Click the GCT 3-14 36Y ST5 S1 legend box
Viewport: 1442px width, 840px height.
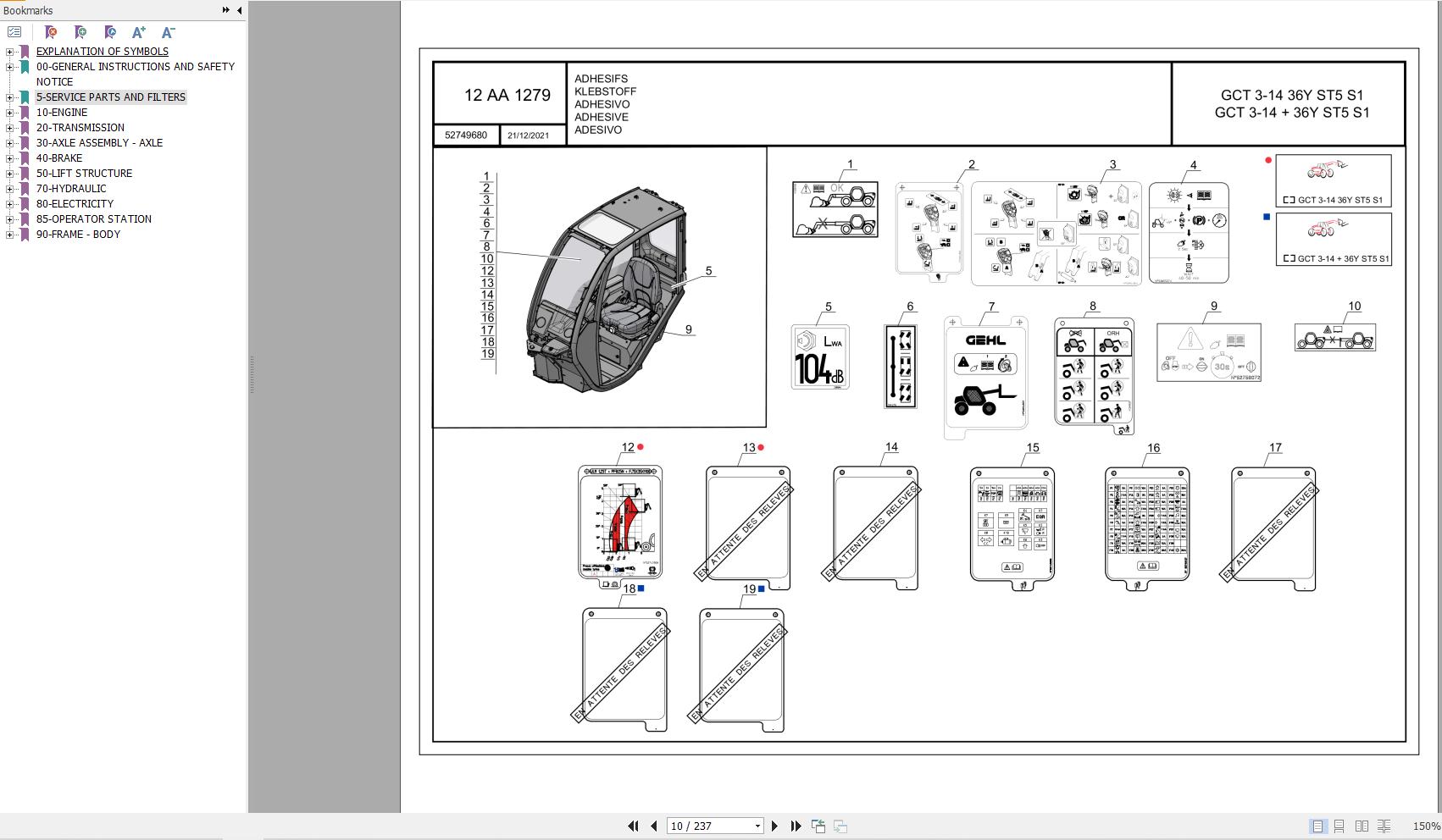click(1333, 180)
